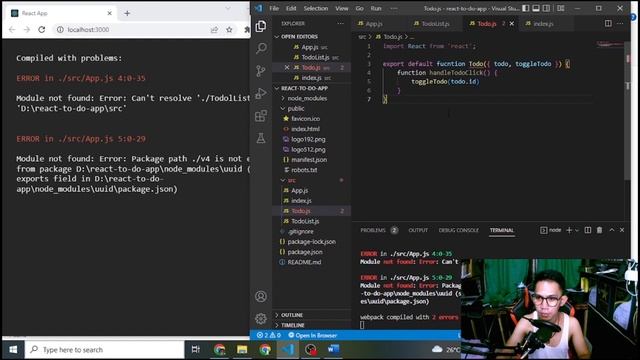Image resolution: width=640 pixels, height=360 pixels.
Task: Close the bottom terminal panel
Action: [x=622, y=230]
